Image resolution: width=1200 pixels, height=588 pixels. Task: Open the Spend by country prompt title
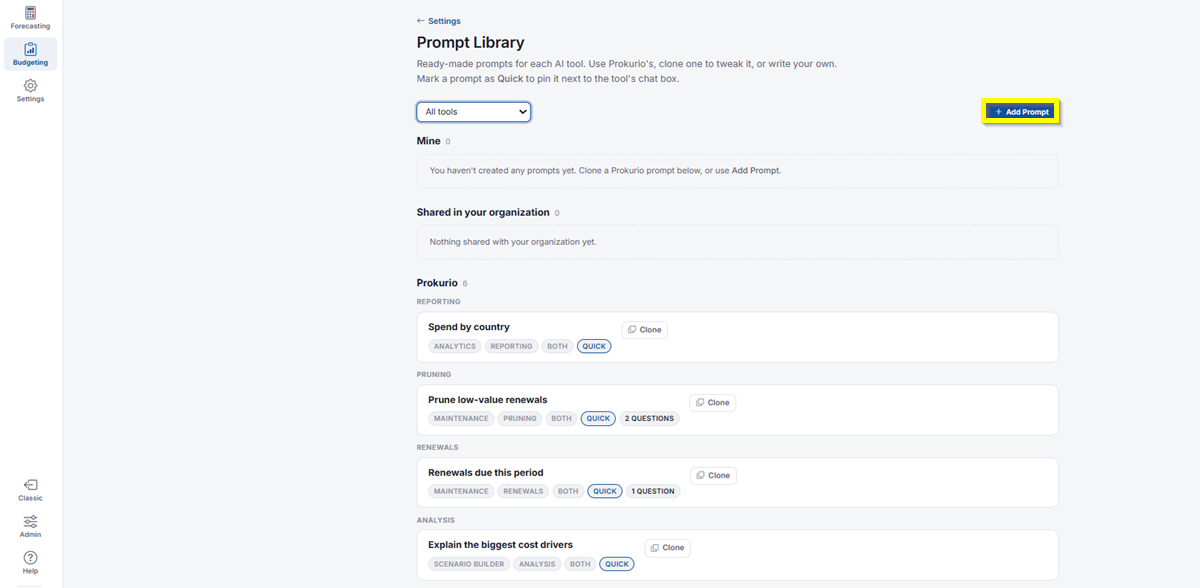tap(469, 327)
